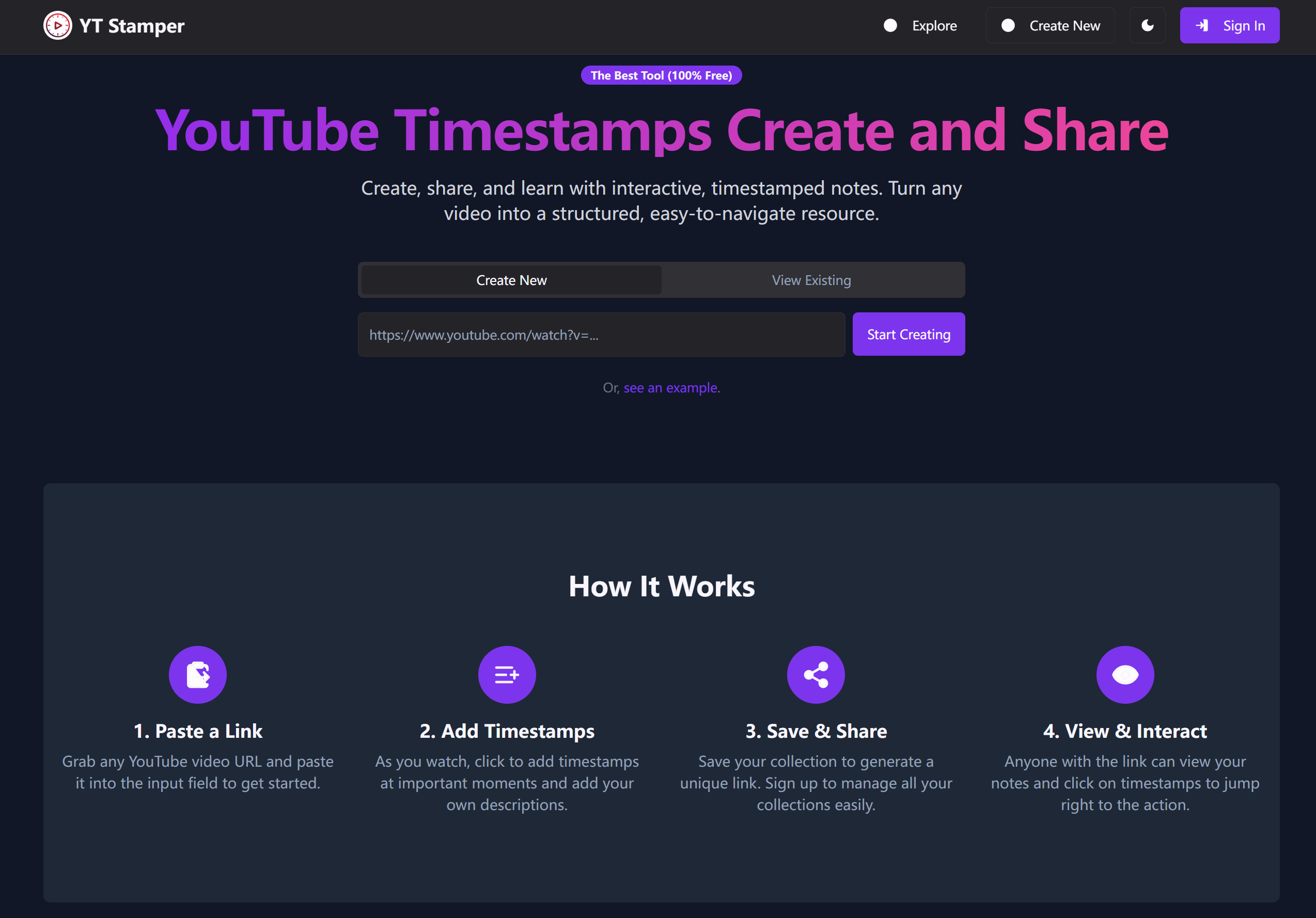Click the 'Best Tool (100% Free)' badge
1316x918 pixels.
point(661,76)
